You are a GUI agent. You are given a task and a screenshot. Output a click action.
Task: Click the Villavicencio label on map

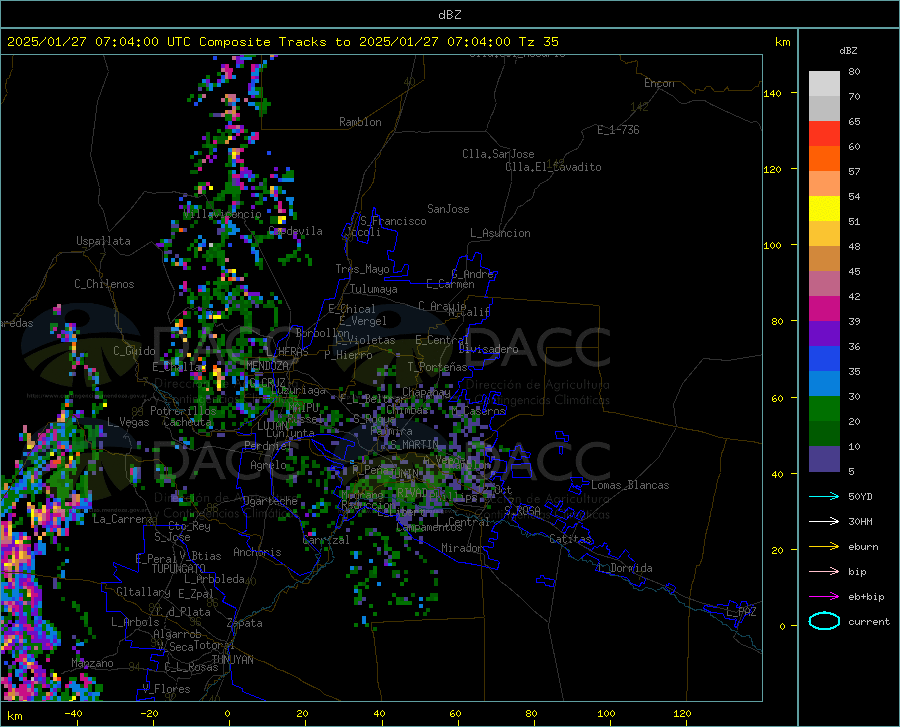[222, 214]
